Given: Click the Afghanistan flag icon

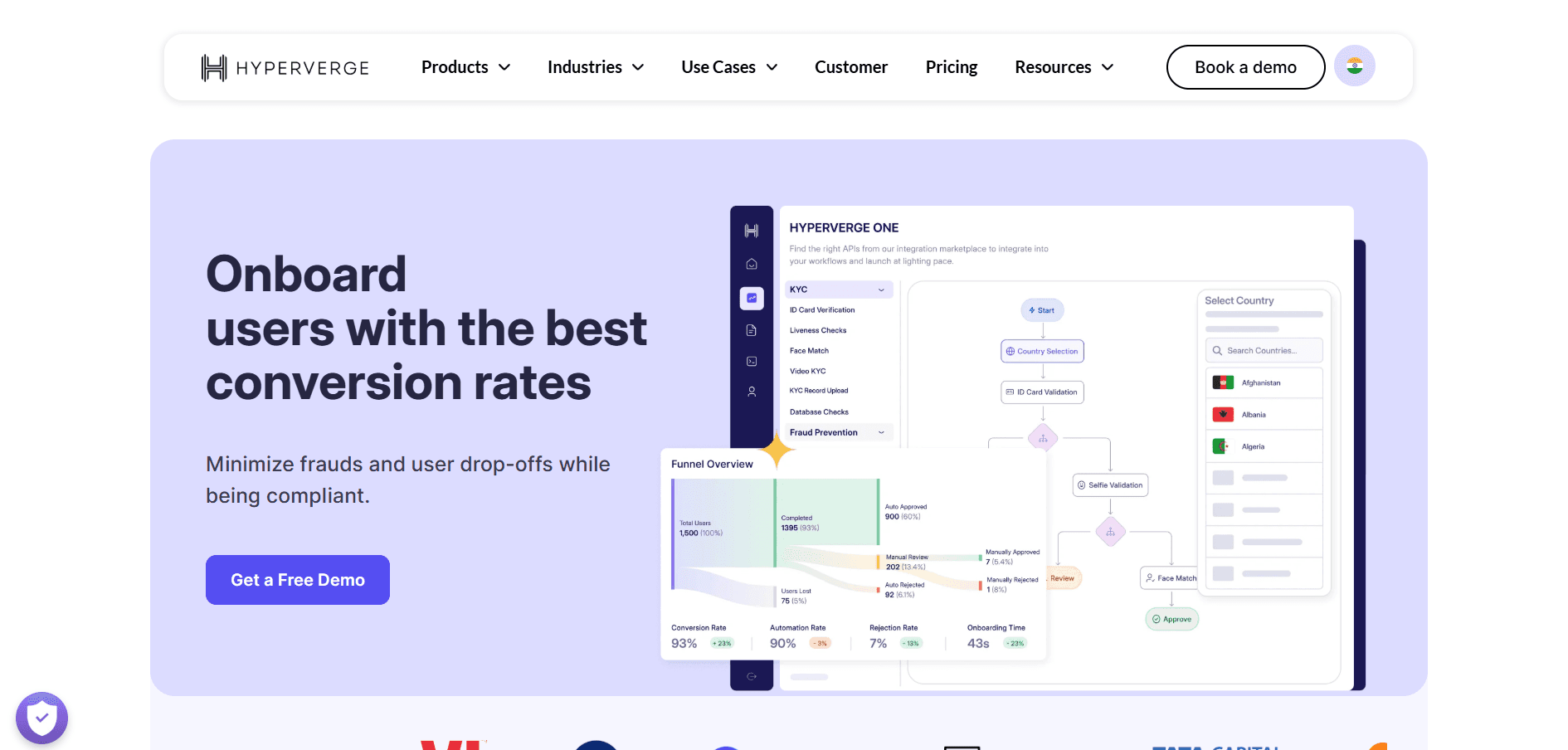Looking at the screenshot, I should [x=1223, y=382].
